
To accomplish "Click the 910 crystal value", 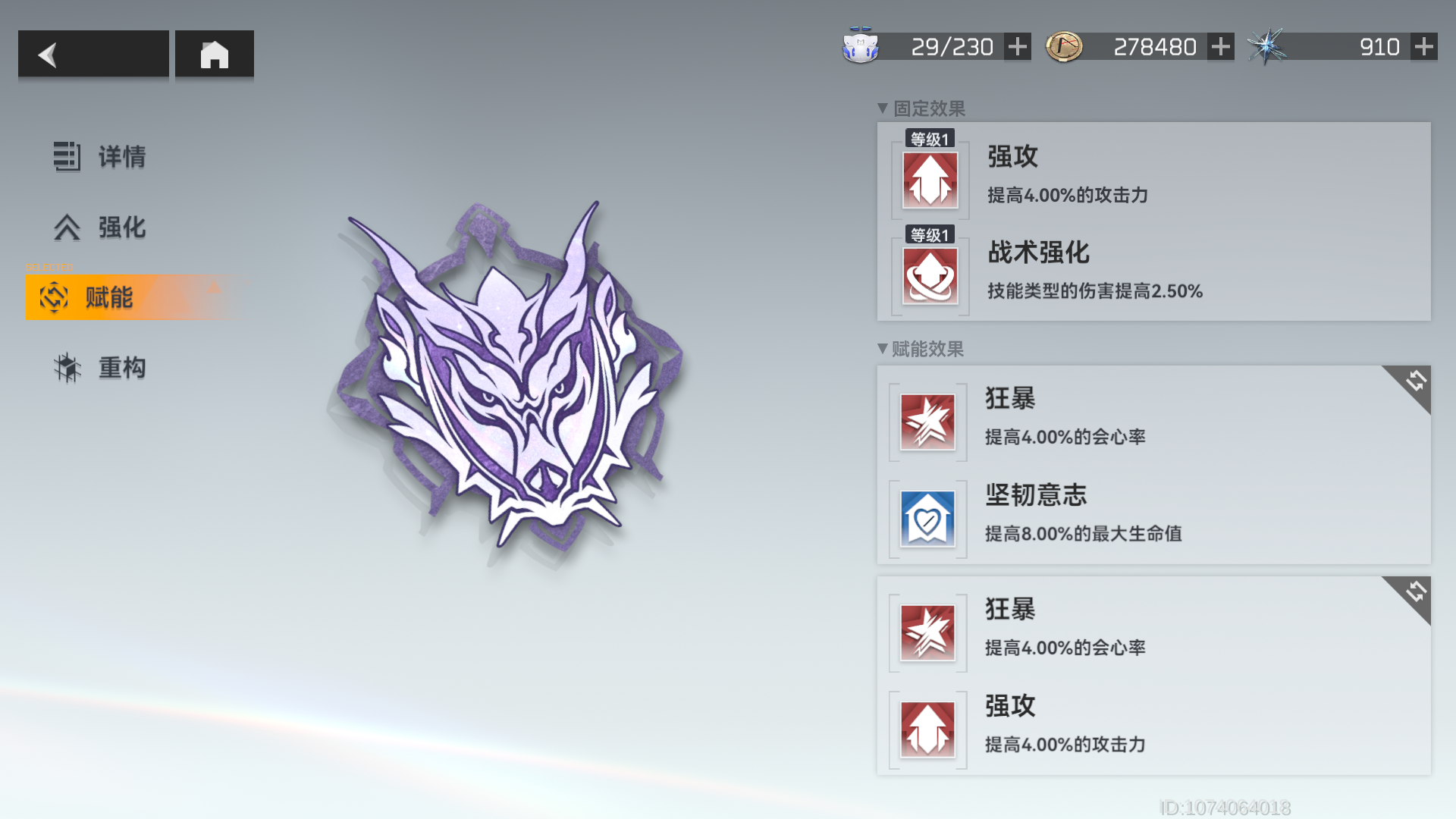I will point(1379,47).
